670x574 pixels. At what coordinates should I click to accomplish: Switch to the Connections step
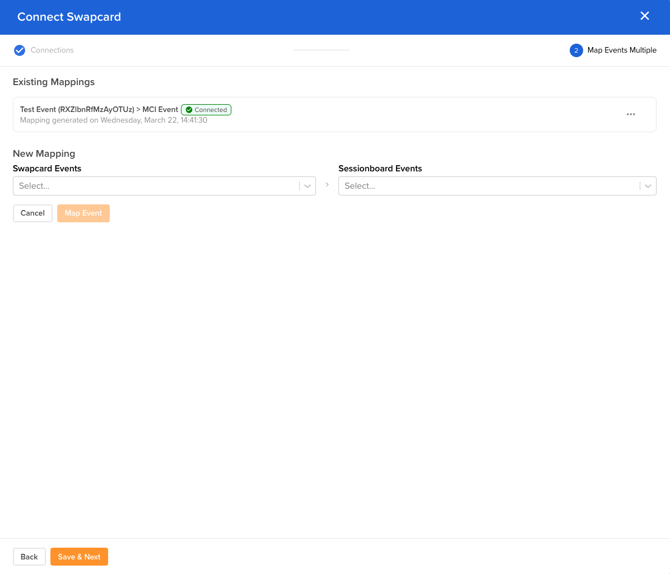(x=52, y=50)
